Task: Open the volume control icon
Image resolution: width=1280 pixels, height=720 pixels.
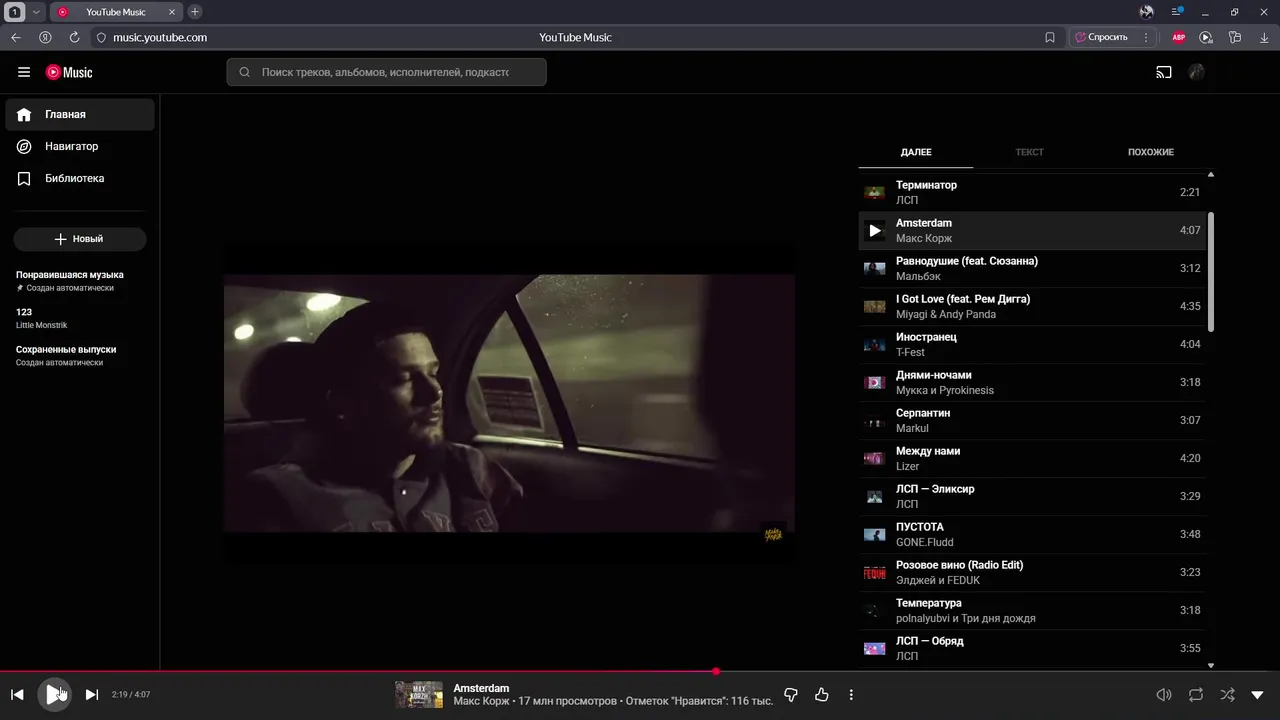Action: [1164, 694]
